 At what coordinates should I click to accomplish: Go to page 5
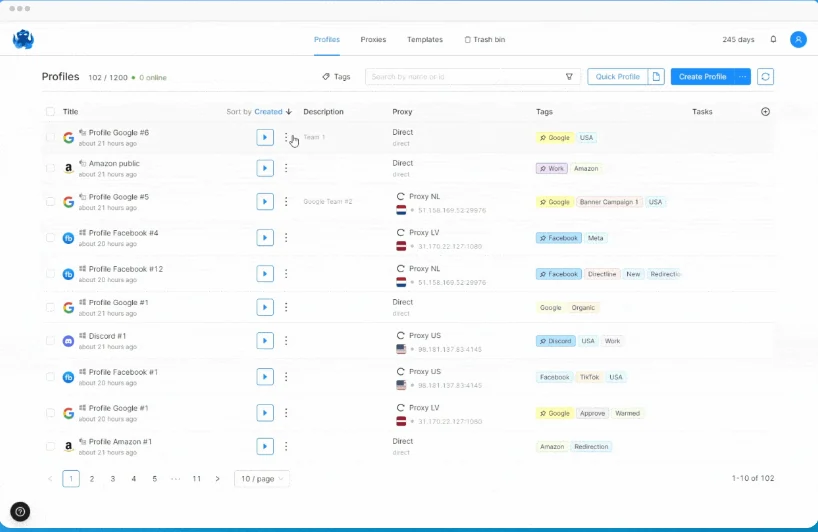coord(154,479)
